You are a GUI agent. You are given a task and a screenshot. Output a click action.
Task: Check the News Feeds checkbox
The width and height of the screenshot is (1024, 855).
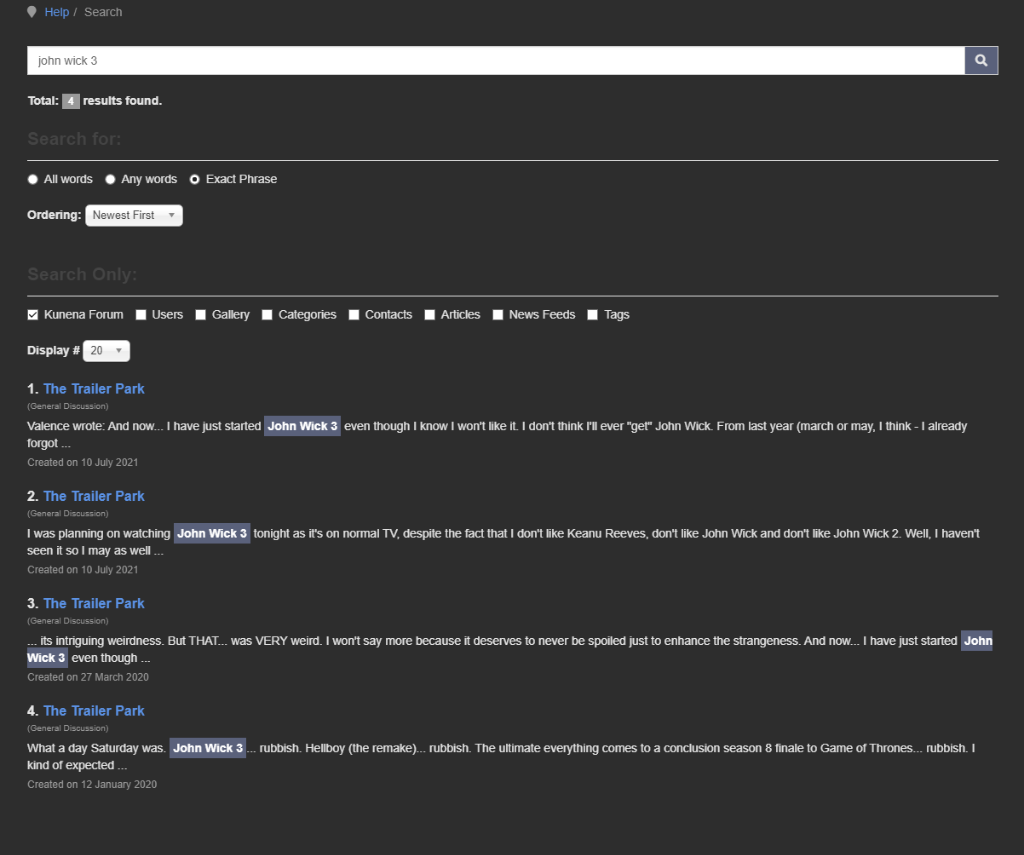(498, 315)
